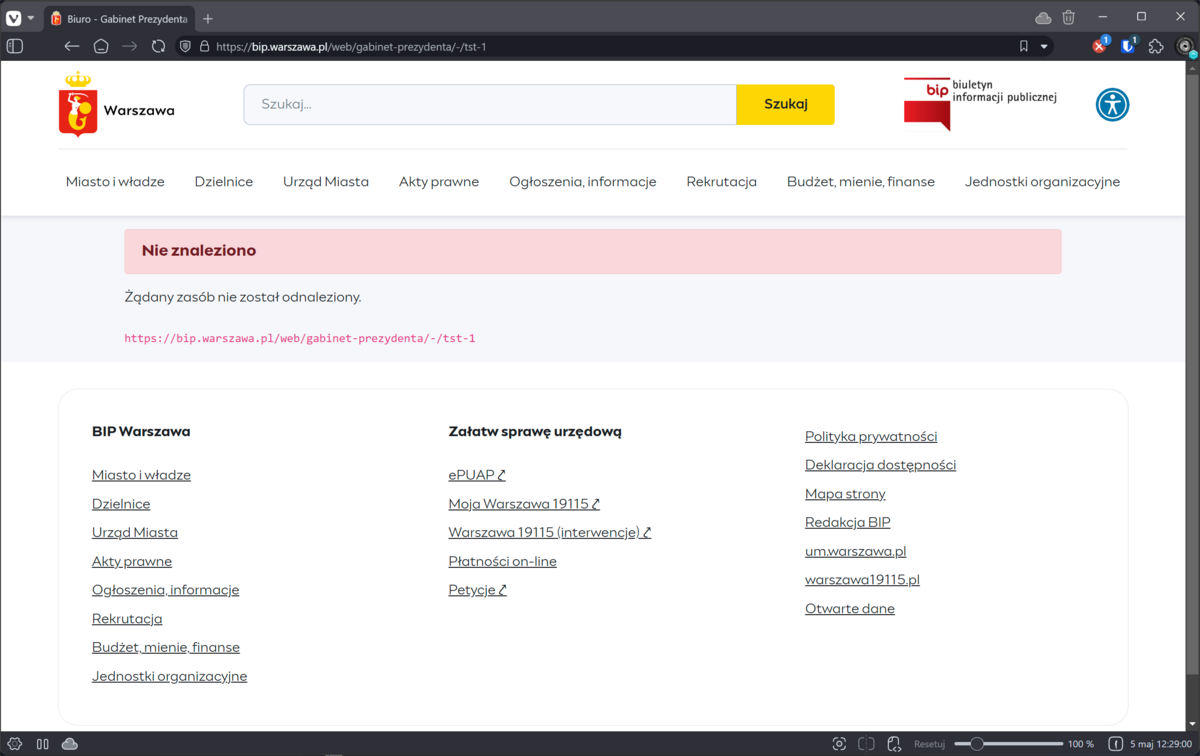
Task: Open closed tabs trash icon
Action: coord(1068,18)
